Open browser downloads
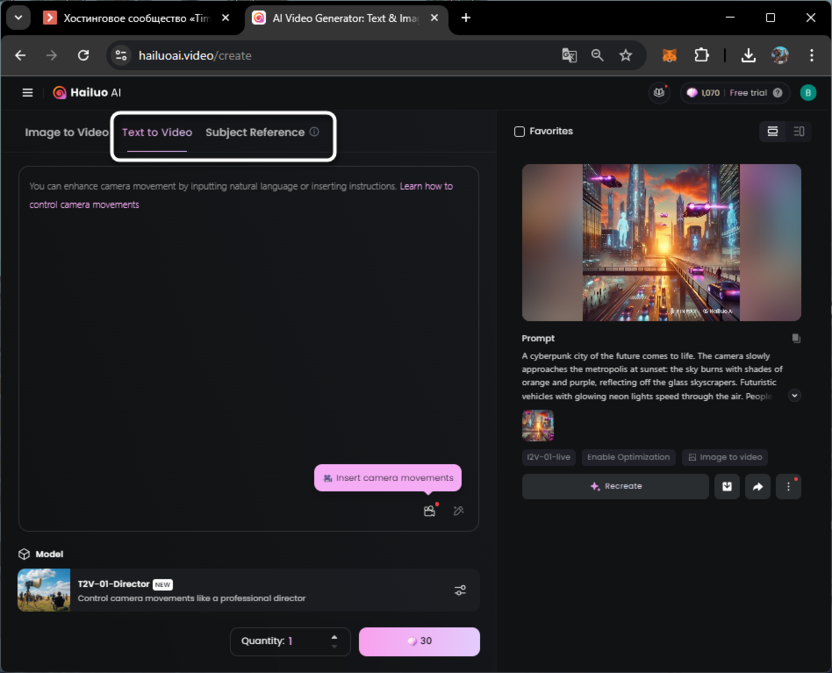The image size is (832, 673). (749, 55)
